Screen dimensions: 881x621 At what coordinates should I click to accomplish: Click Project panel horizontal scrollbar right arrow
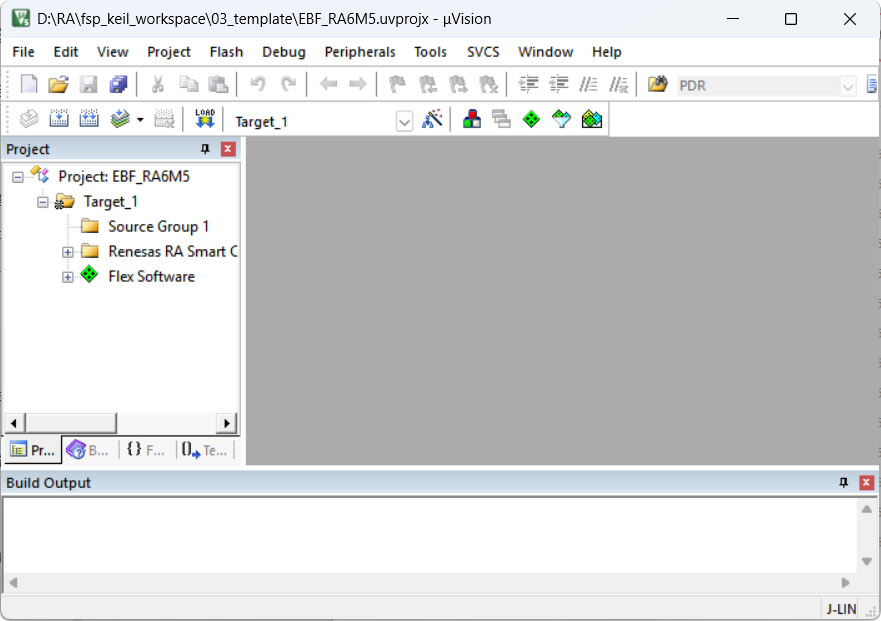tap(226, 423)
